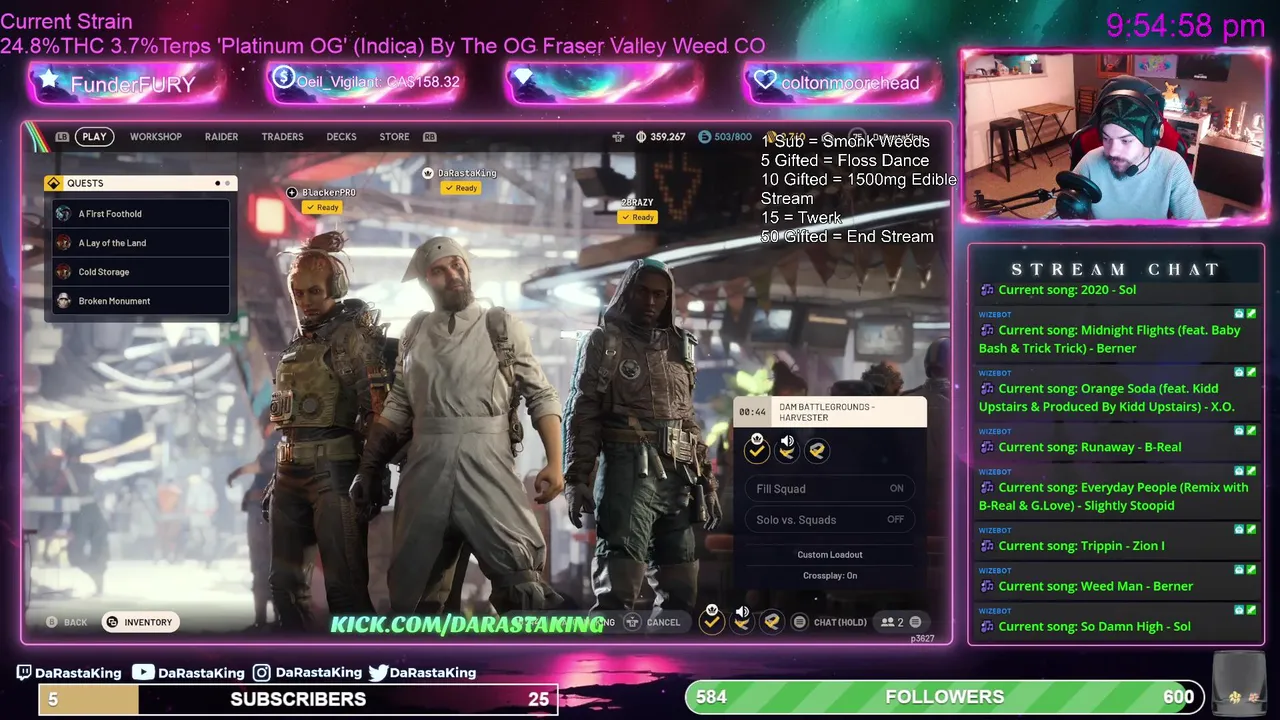This screenshot has height=720, width=1280.
Task: Select the first quests page dot
Action: [217, 183]
